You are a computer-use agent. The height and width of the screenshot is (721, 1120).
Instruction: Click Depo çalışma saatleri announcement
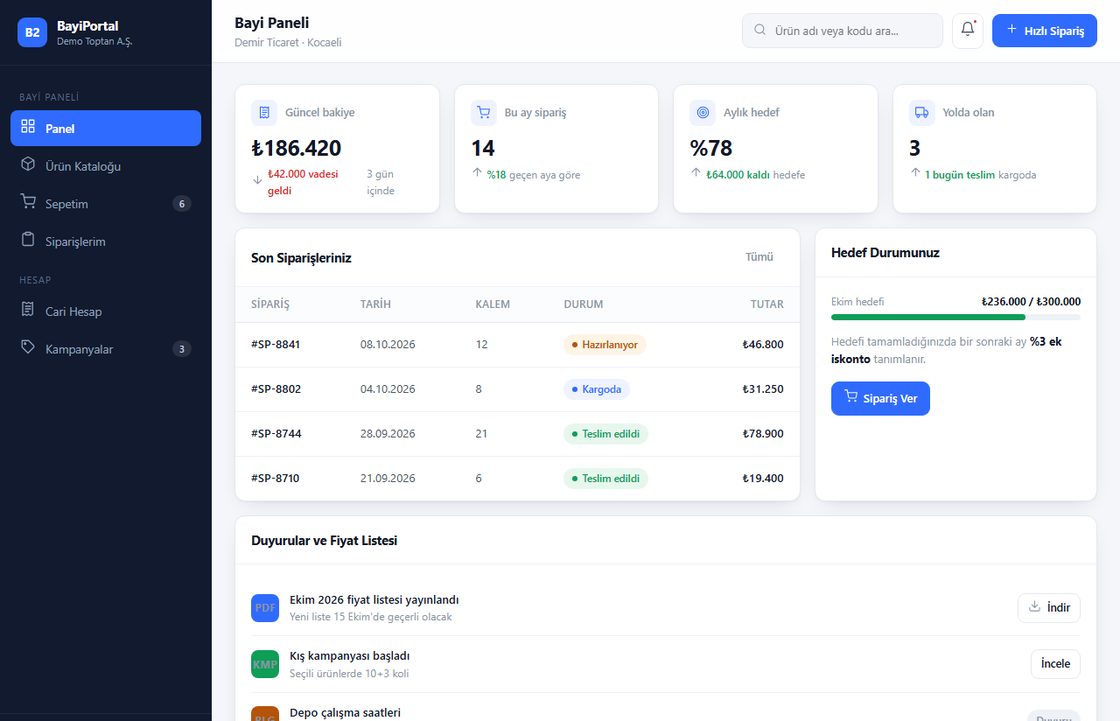click(x=345, y=712)
